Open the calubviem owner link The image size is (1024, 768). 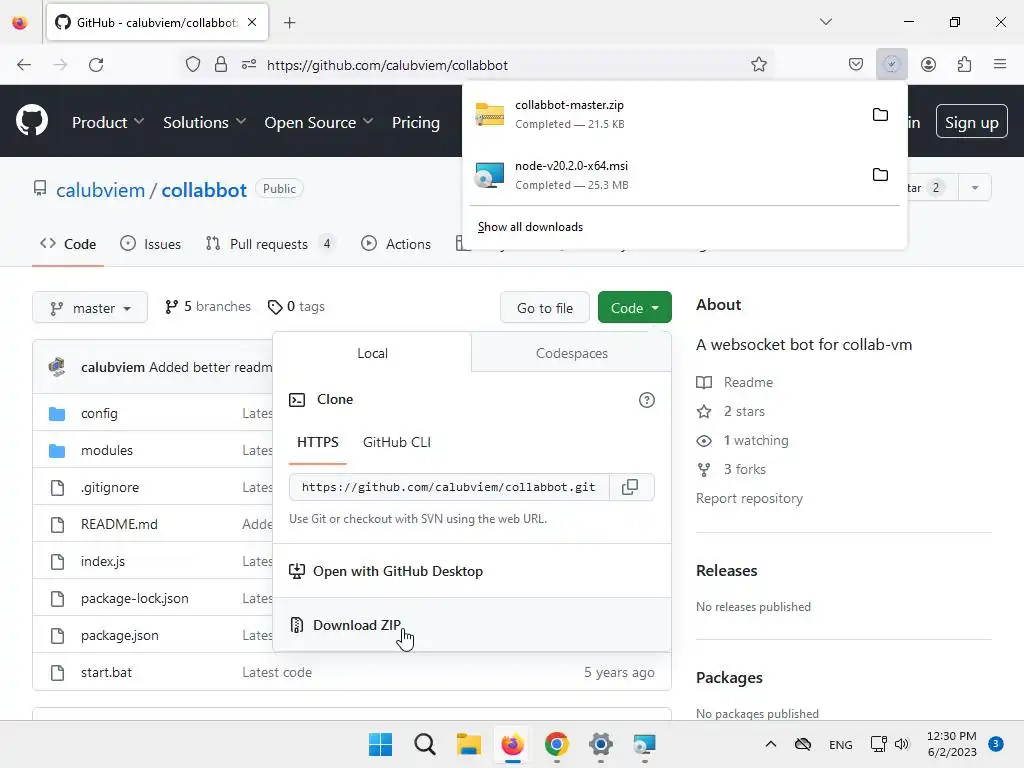(101, 190)
